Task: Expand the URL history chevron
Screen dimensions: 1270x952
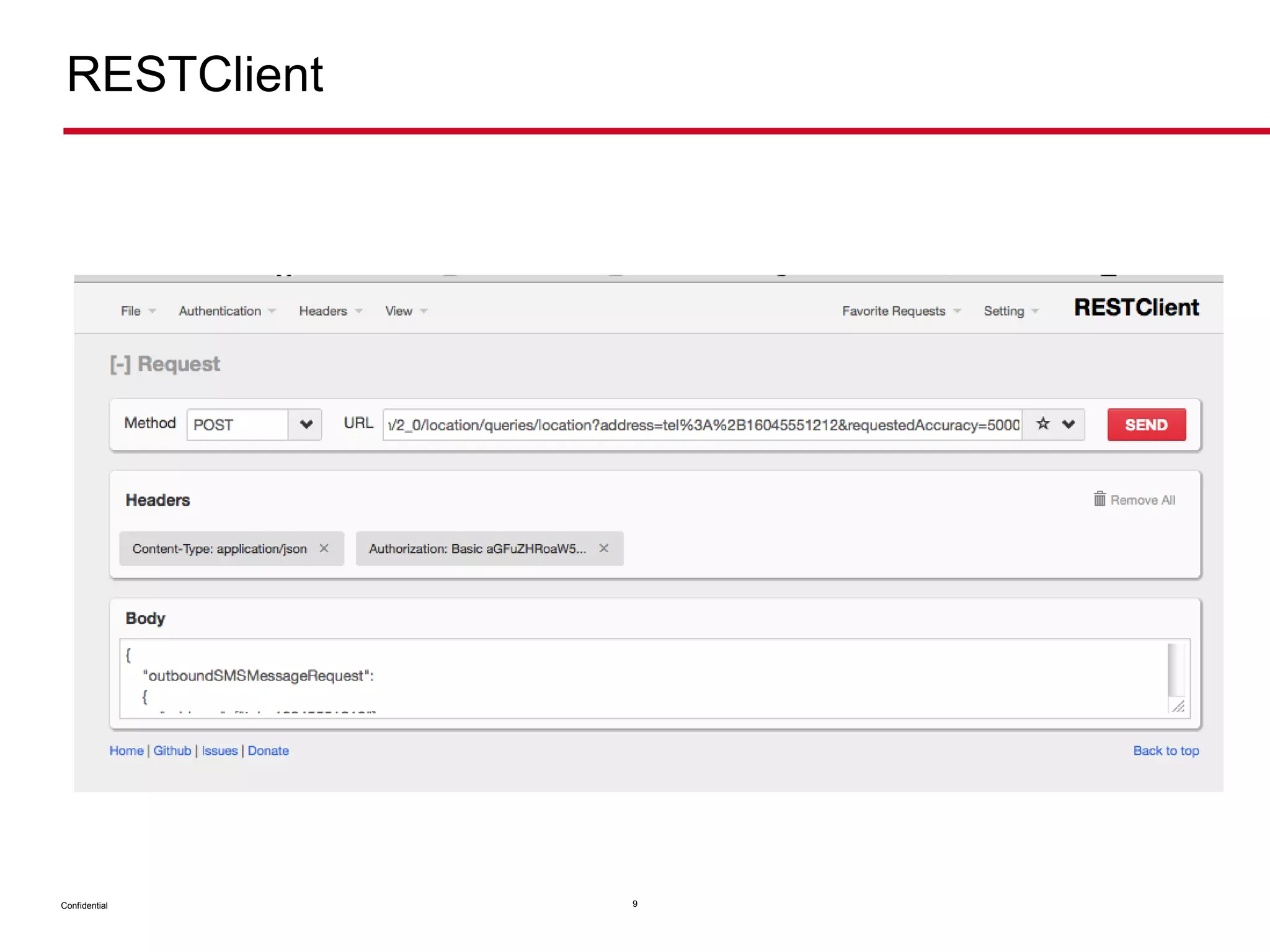Action: coord(1068,425)
